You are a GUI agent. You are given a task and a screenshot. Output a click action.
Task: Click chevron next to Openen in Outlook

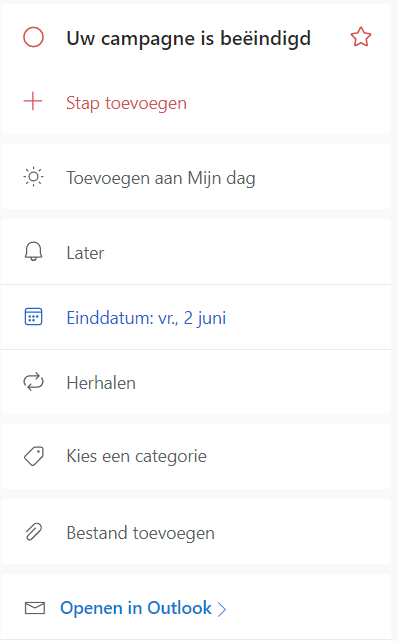pos(222,609)
